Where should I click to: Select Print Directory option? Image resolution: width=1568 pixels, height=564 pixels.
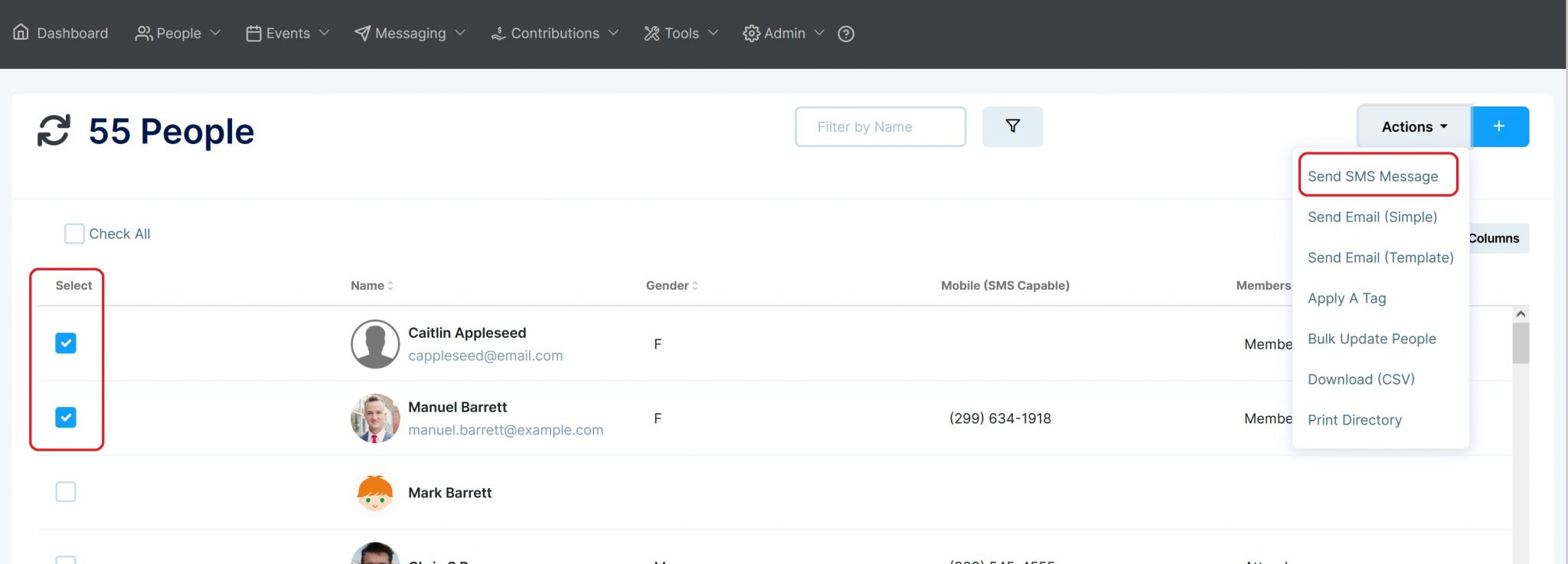coord(1354,420)
